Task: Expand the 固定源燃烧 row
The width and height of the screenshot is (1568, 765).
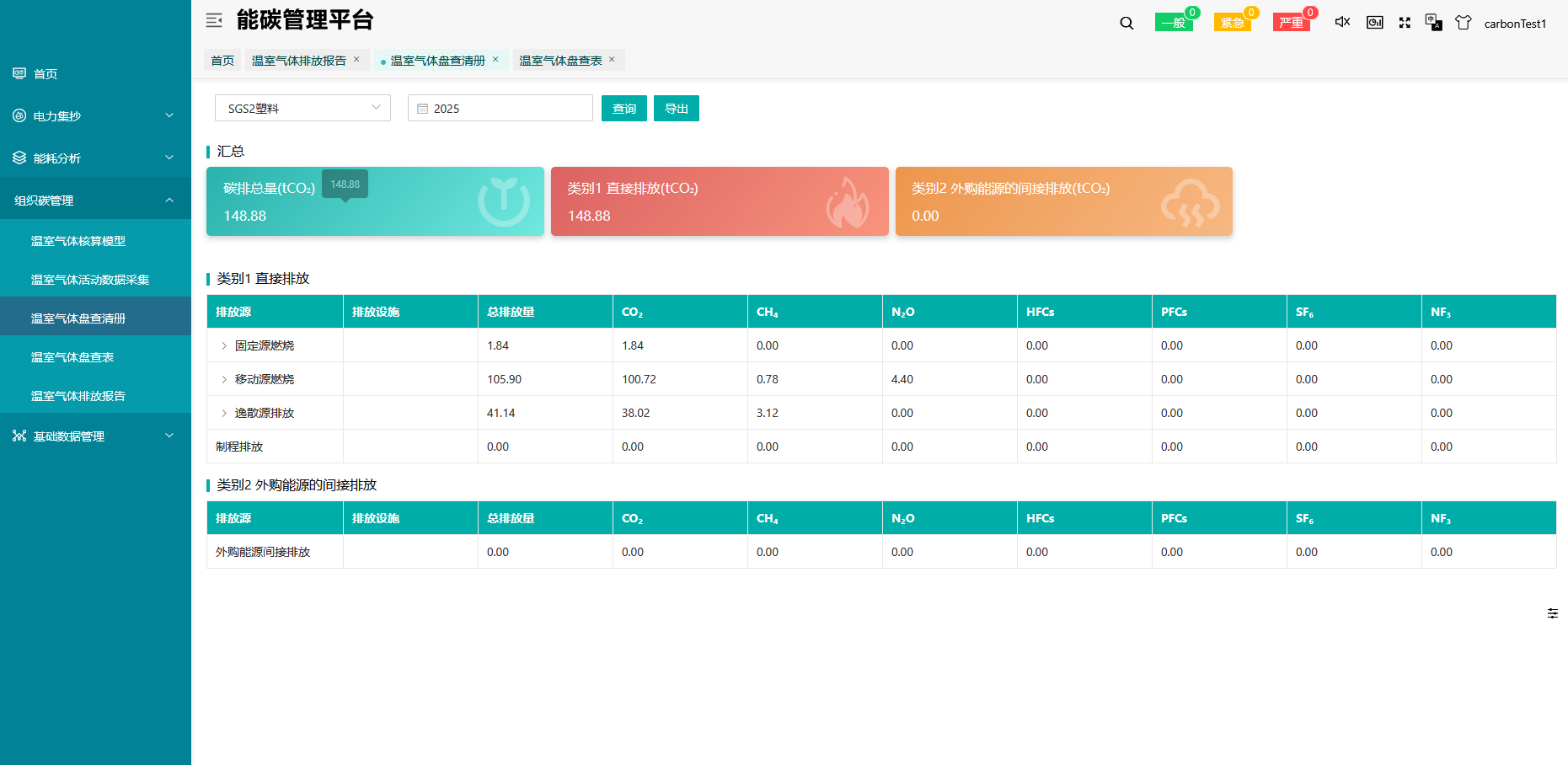Action: (224, 345)
